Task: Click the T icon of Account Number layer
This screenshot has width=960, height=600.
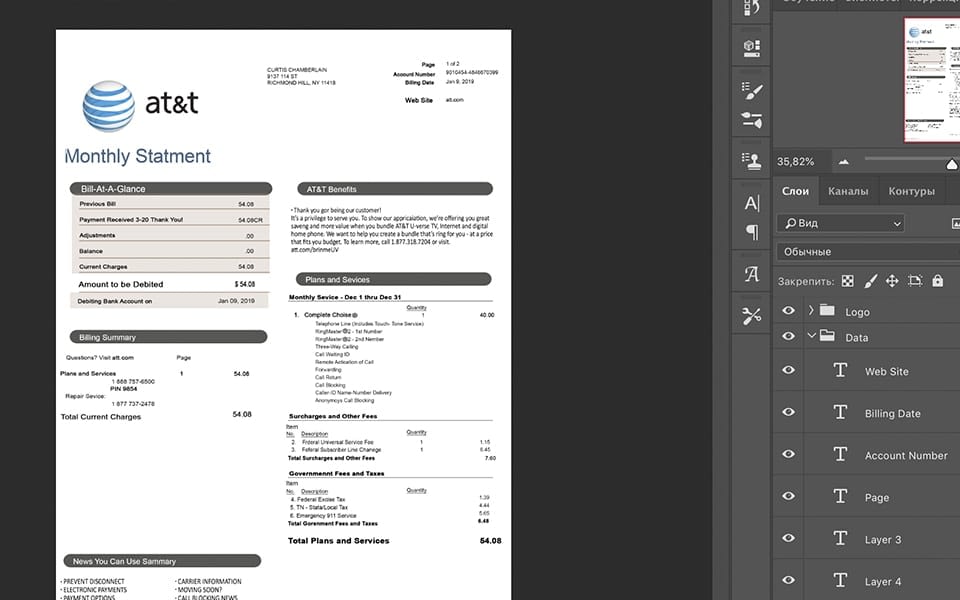Action: pos(841,454)
